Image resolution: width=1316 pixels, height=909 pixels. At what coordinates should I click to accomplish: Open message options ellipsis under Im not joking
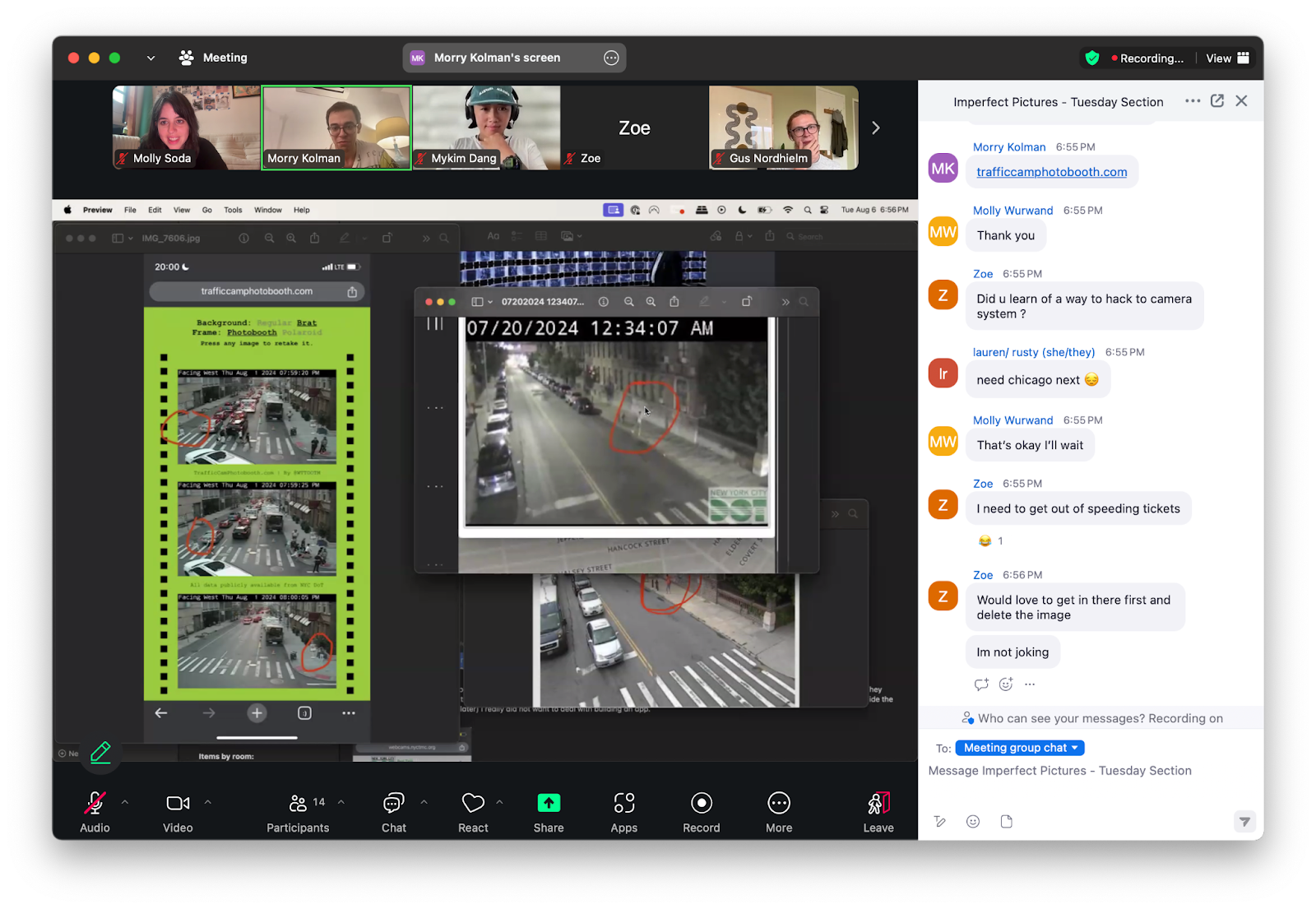coord(1030,684)
